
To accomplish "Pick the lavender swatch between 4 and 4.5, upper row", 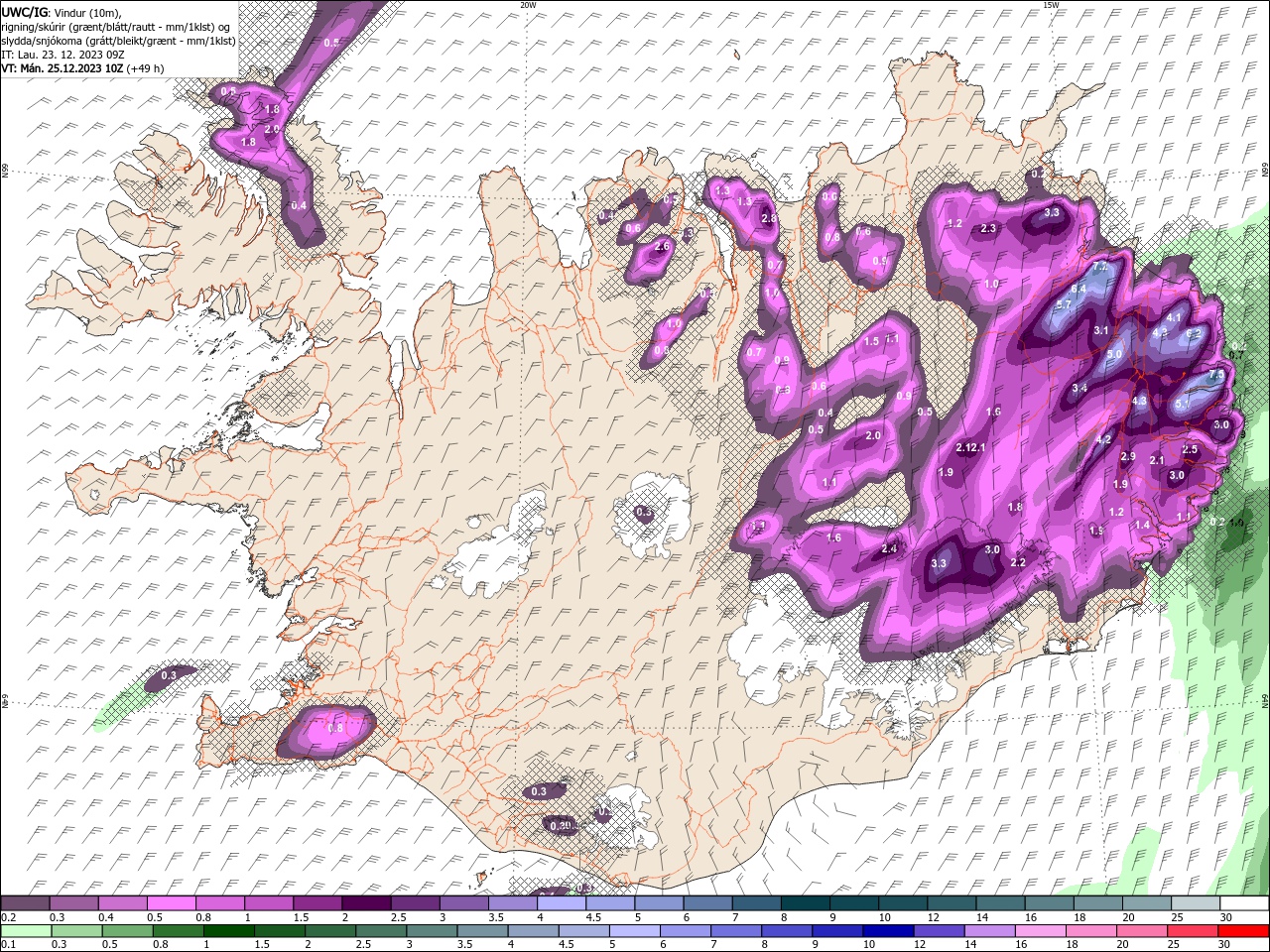I will coord(562,903).
